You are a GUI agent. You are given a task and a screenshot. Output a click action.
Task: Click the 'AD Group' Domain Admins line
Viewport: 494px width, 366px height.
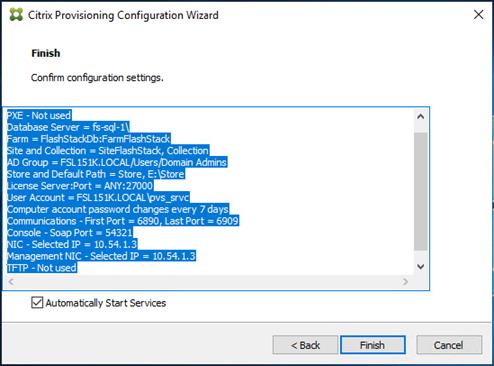[x=117, y=162]
